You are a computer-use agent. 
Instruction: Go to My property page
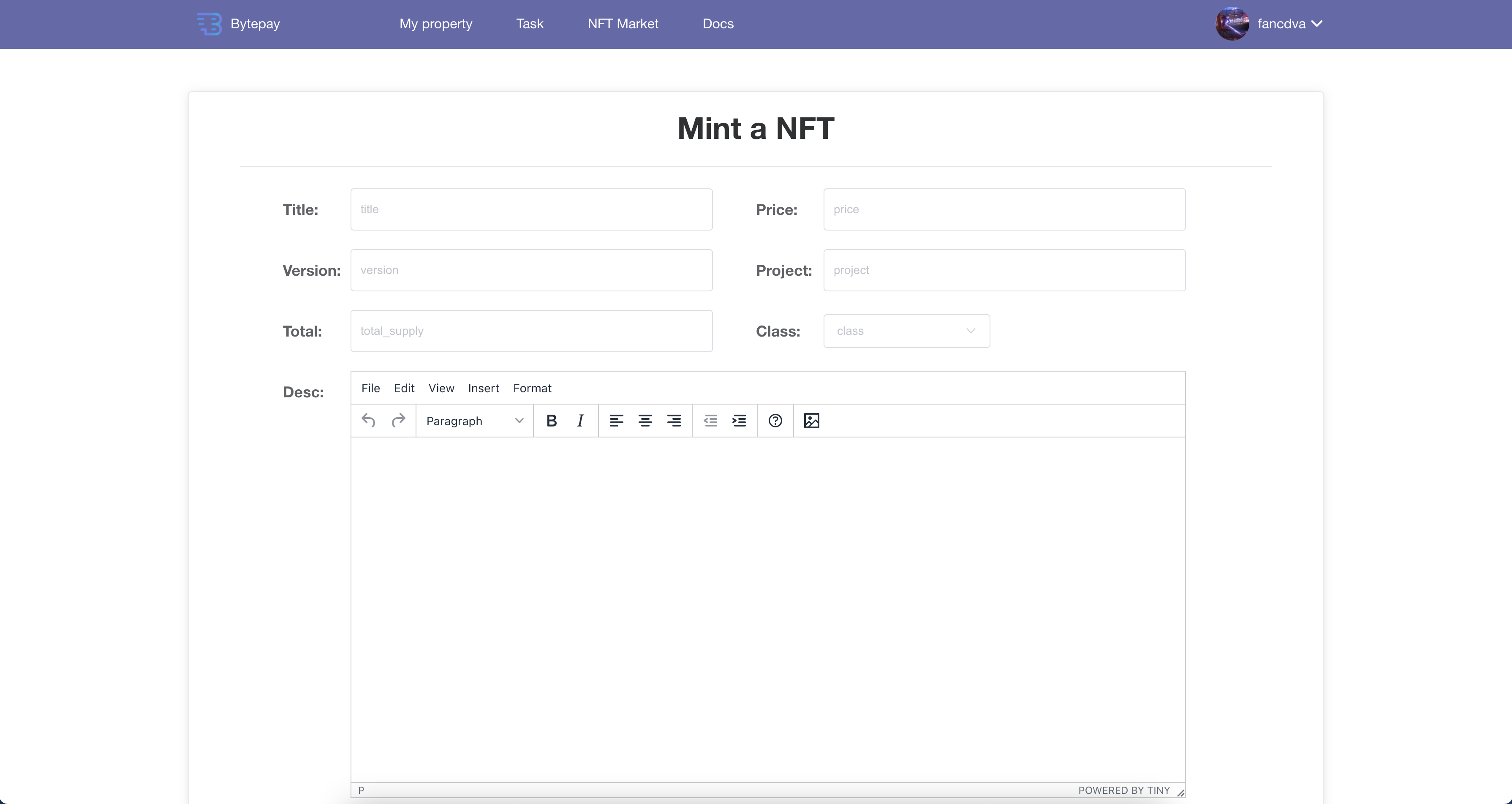coord(436,24)
